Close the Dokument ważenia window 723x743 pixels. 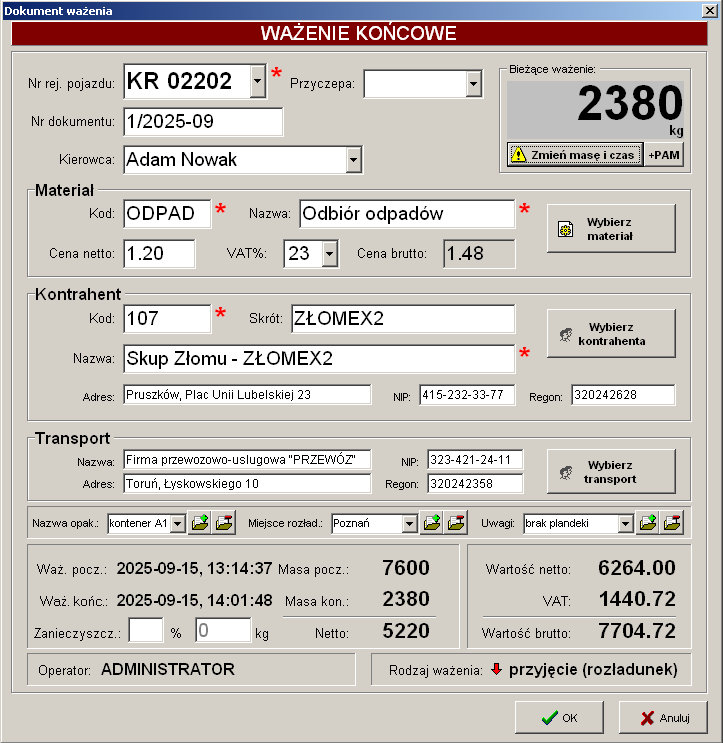coord(709,10)
